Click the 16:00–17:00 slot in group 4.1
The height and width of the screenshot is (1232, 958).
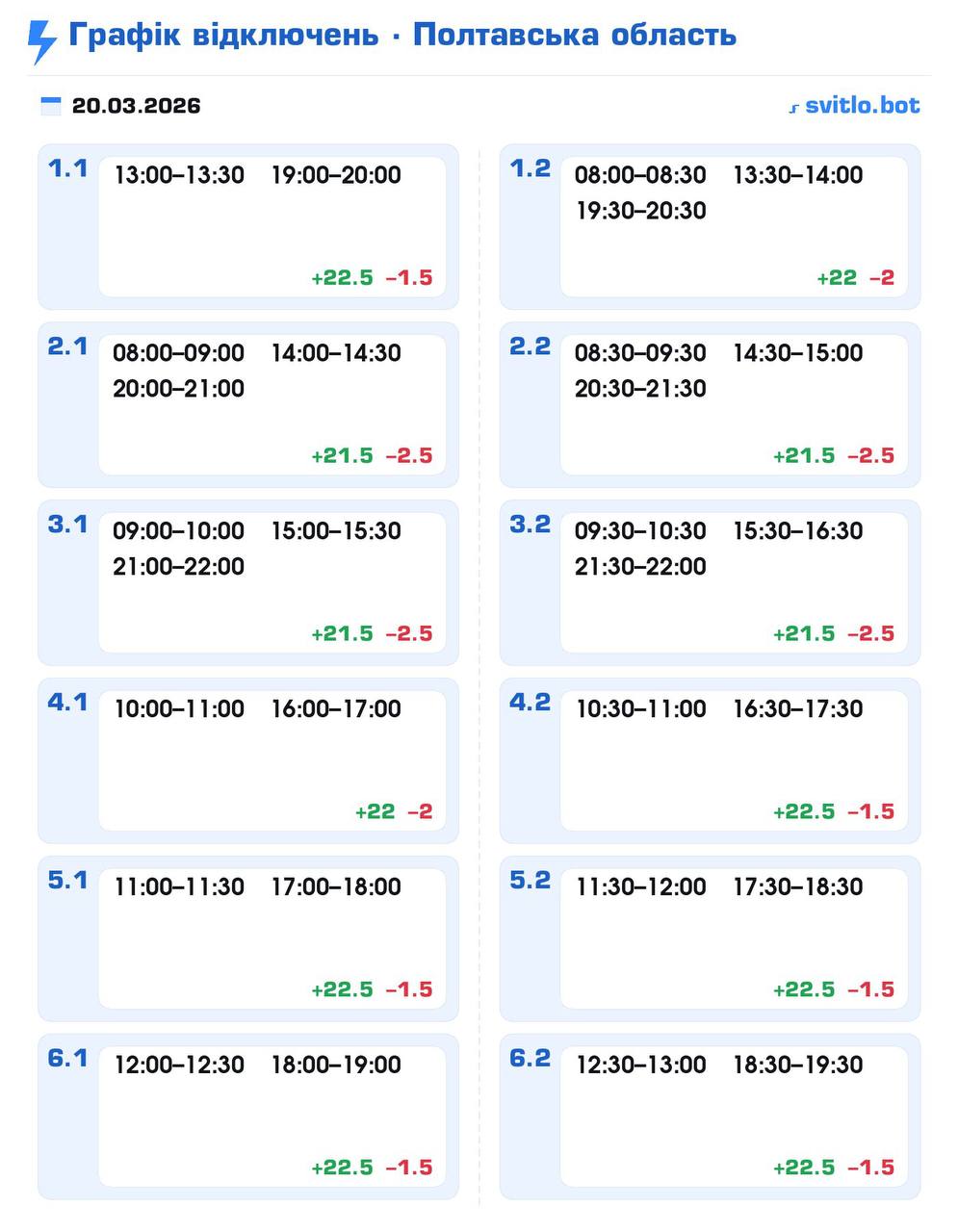tap(336, 709)
